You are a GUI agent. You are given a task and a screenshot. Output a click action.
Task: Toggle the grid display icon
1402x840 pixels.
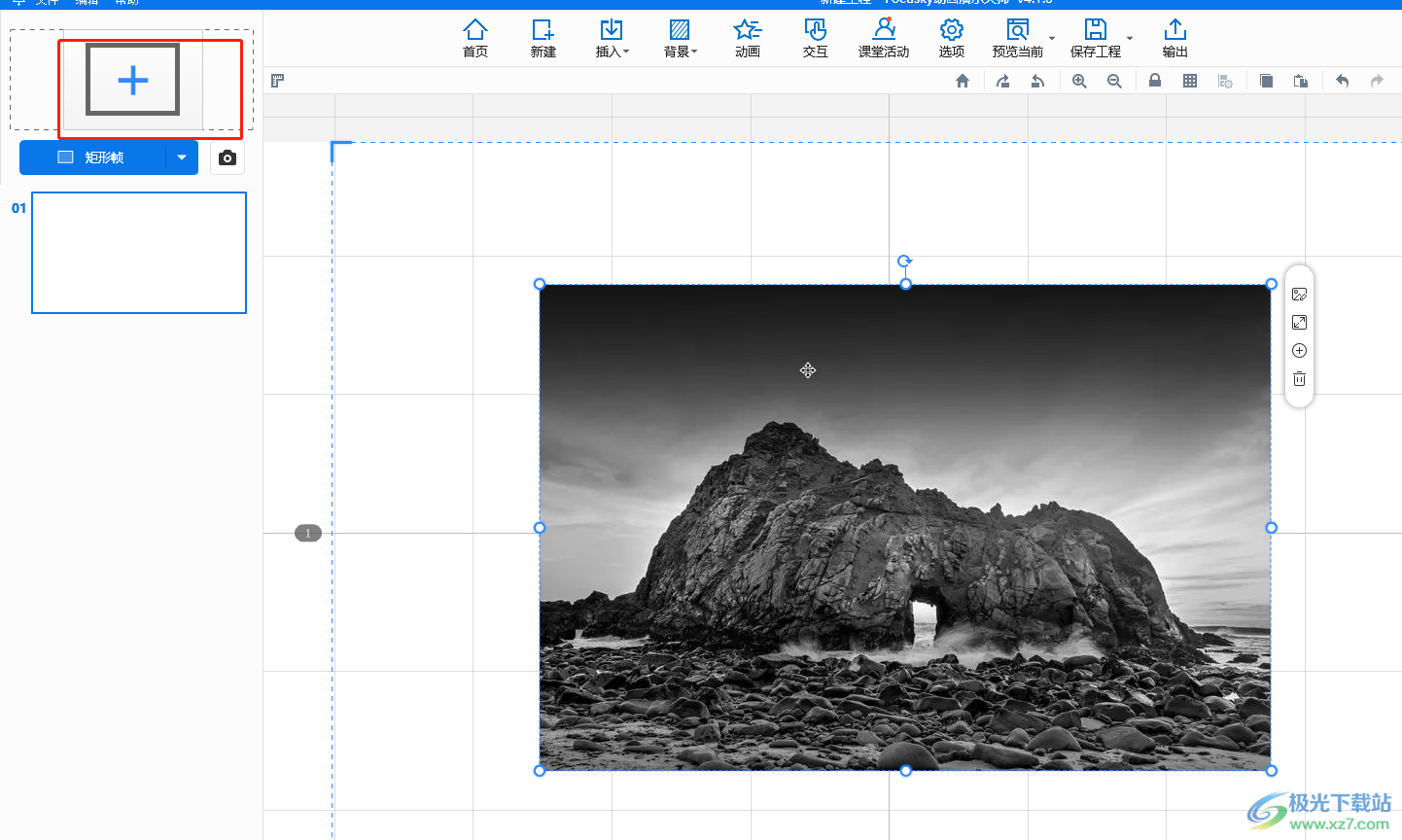click(x=1190, y=81)
